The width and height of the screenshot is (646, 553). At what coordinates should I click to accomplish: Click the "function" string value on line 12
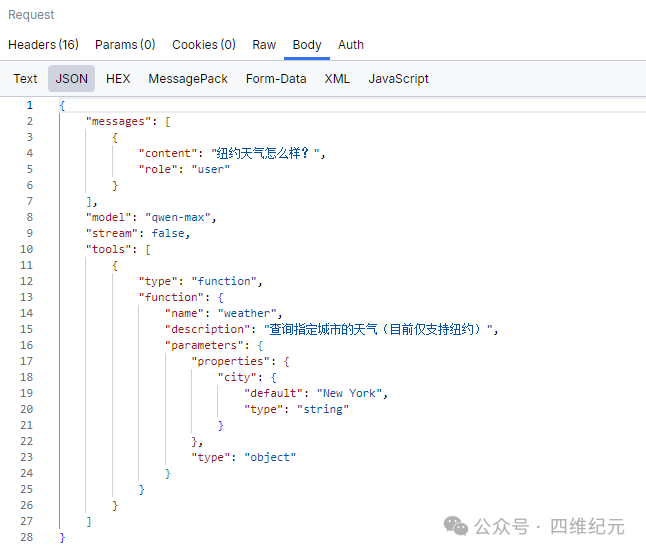point(224,281)
